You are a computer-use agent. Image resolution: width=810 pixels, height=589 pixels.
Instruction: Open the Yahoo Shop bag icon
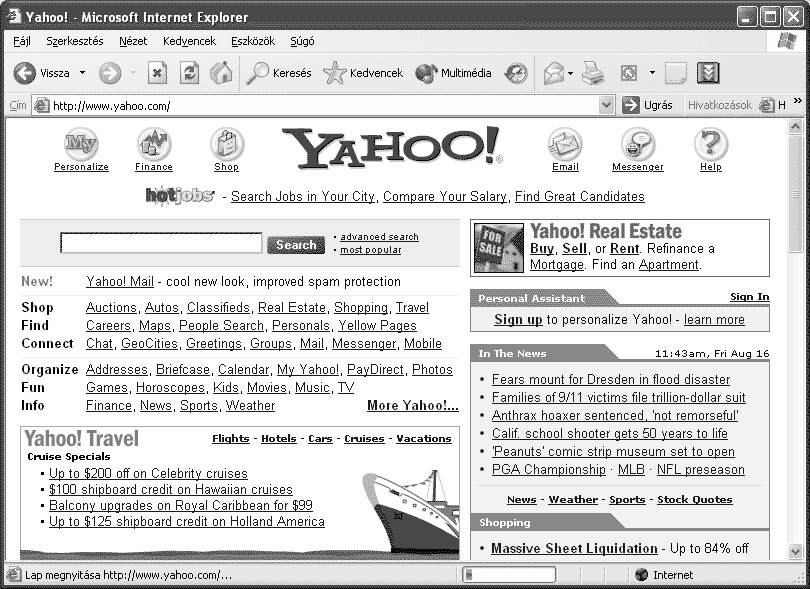(x=227, y=144)
